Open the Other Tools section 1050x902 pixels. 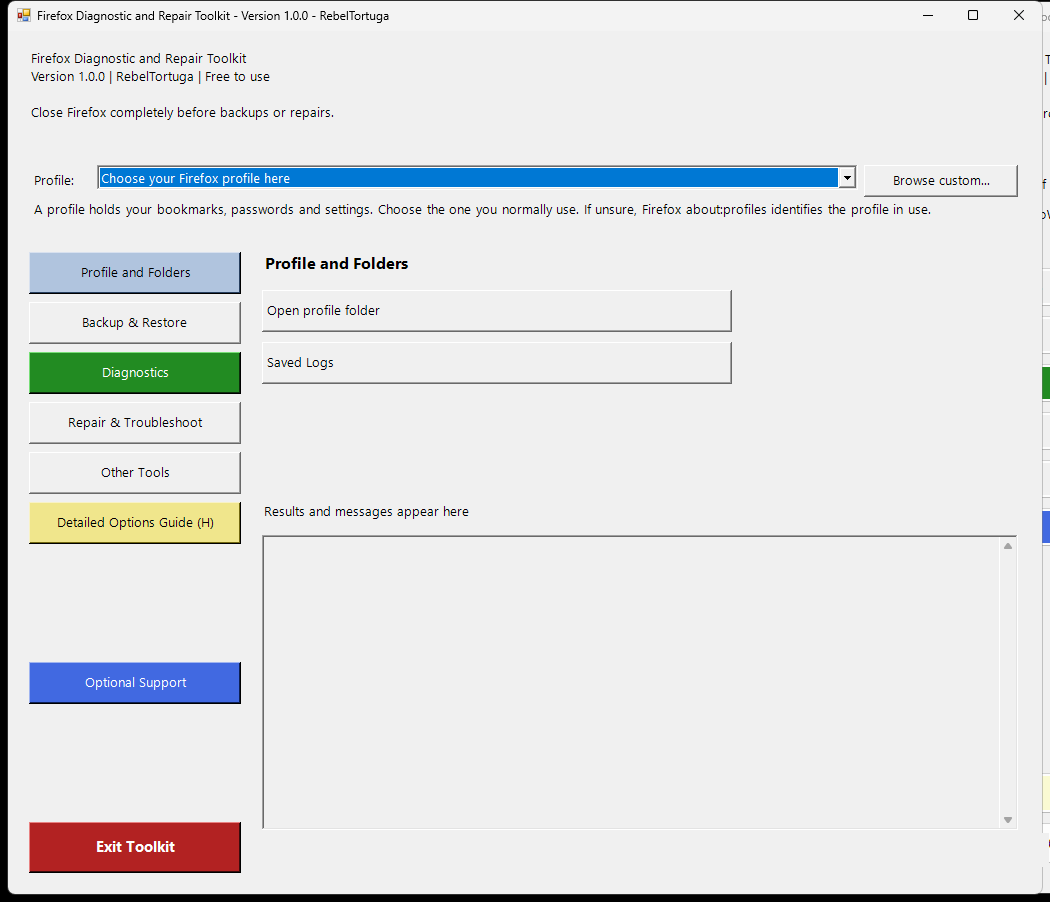135,473
